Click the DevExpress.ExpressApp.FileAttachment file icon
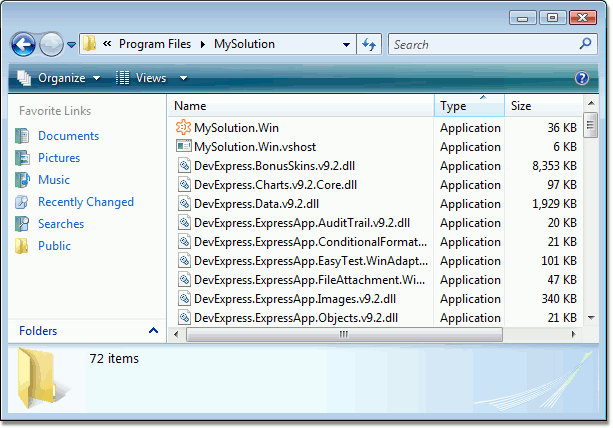The image size is (613, 428). [x=184, y=279]
